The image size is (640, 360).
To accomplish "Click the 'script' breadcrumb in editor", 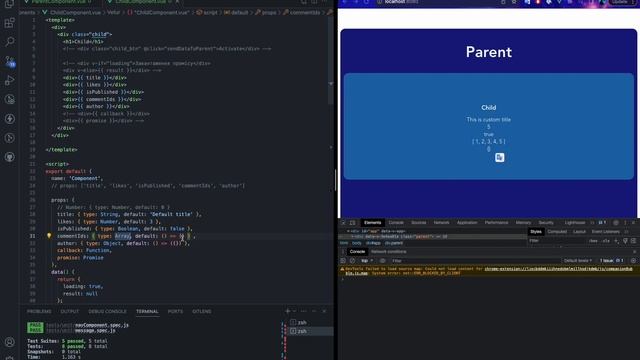I will click(x=210, y=12).
